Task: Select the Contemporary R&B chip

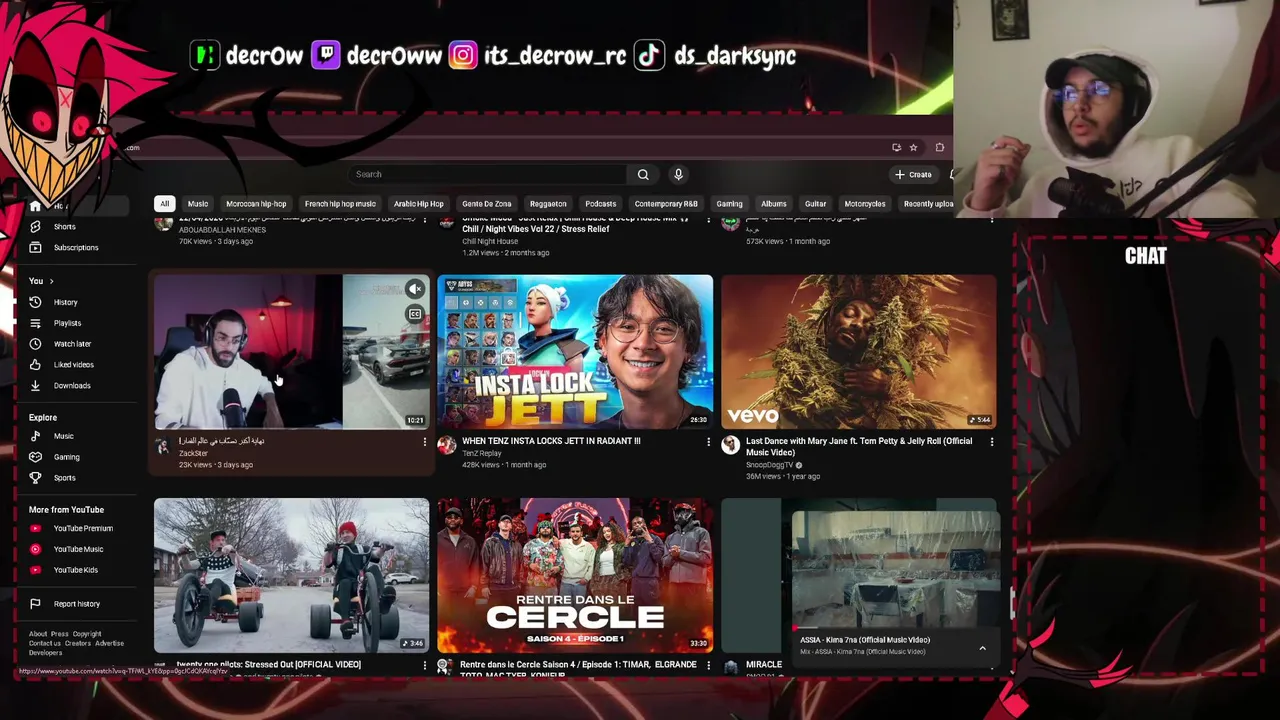Action: tap(666, 204)
